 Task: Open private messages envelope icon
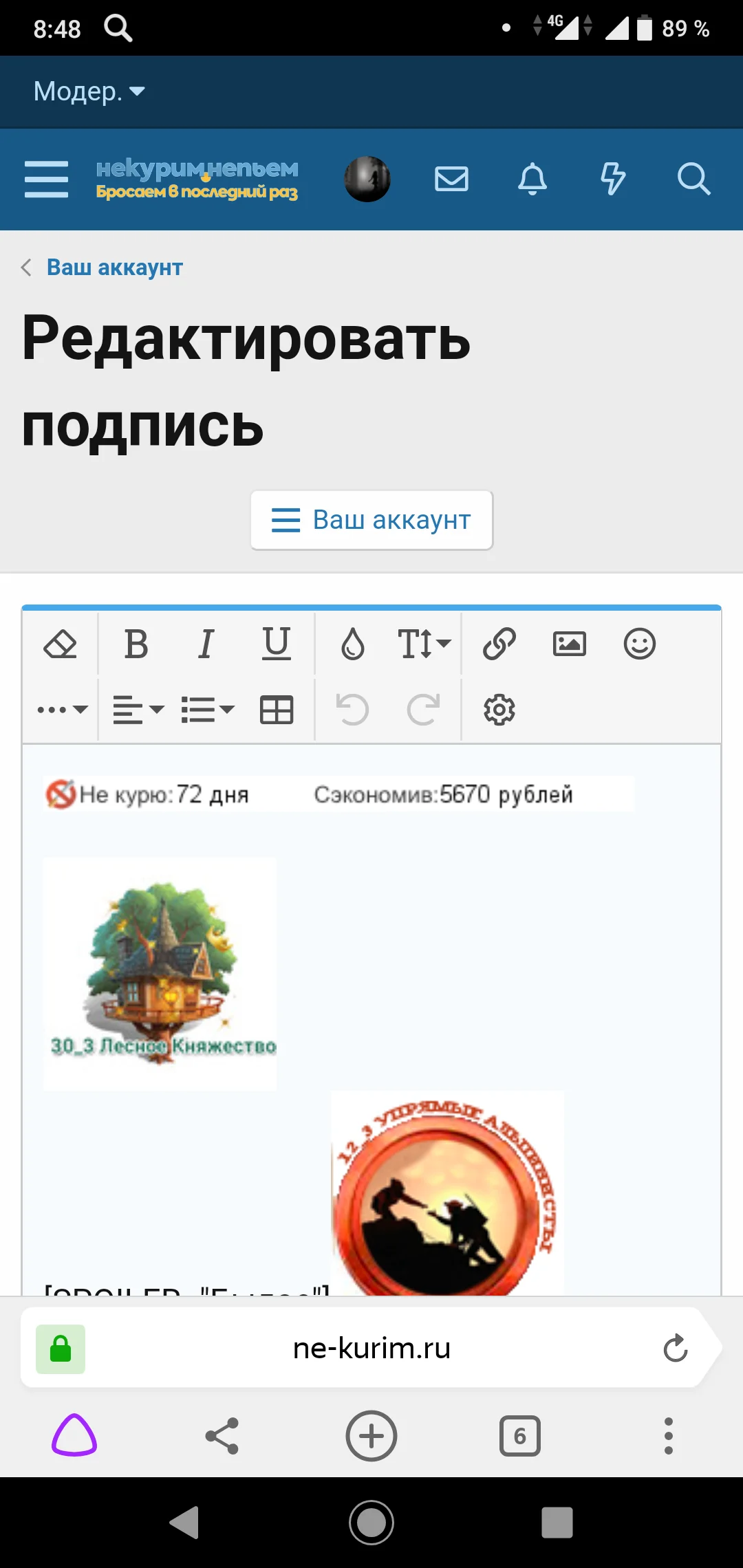coord(452,179)
